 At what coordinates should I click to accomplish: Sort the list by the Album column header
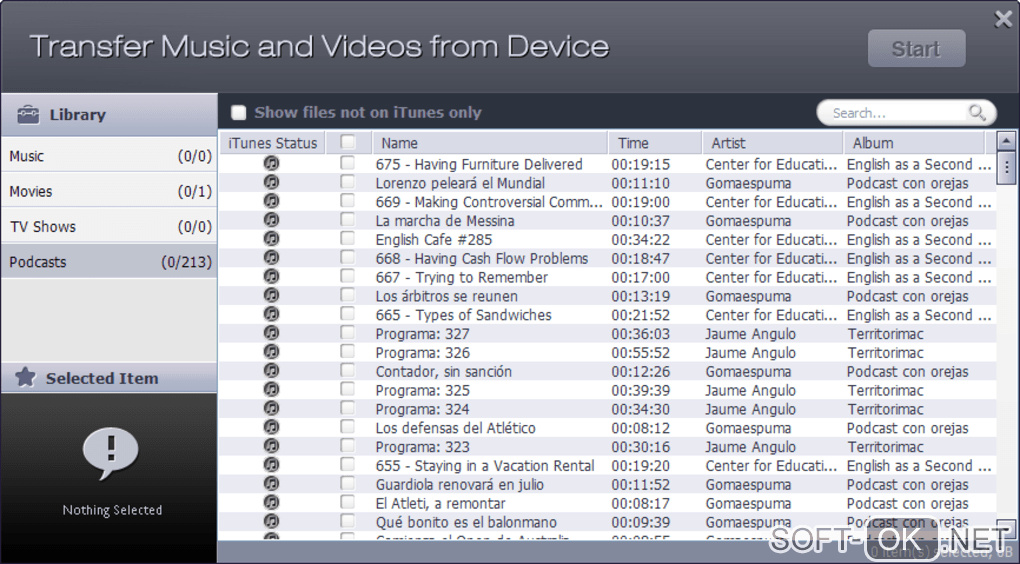[x=913, y=143]
